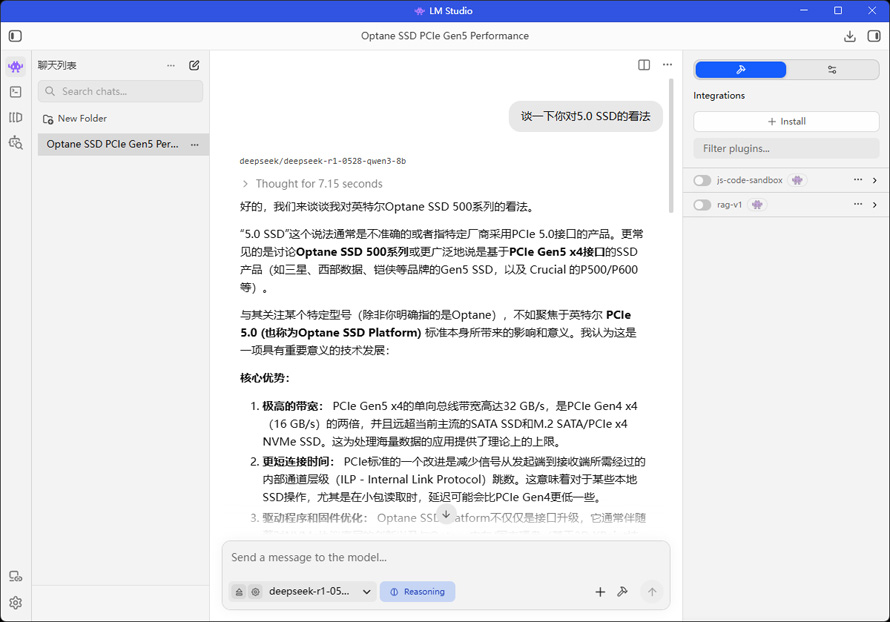Click New Folder in chat list
The image size is (890, 622).
(x=81, y=118)
